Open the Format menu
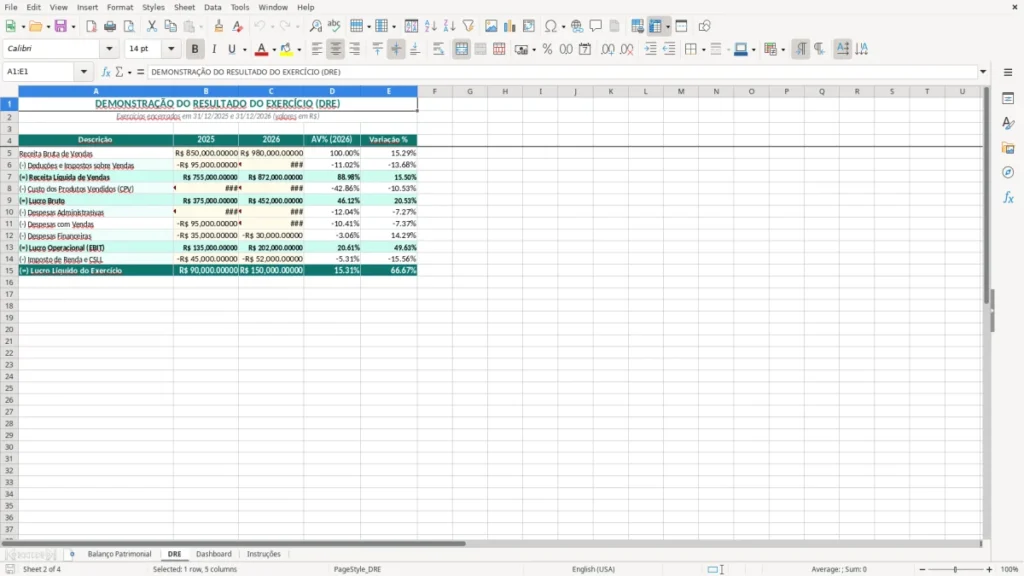The width and height of the screenshot is (1024, 576). tap(120, 7)
